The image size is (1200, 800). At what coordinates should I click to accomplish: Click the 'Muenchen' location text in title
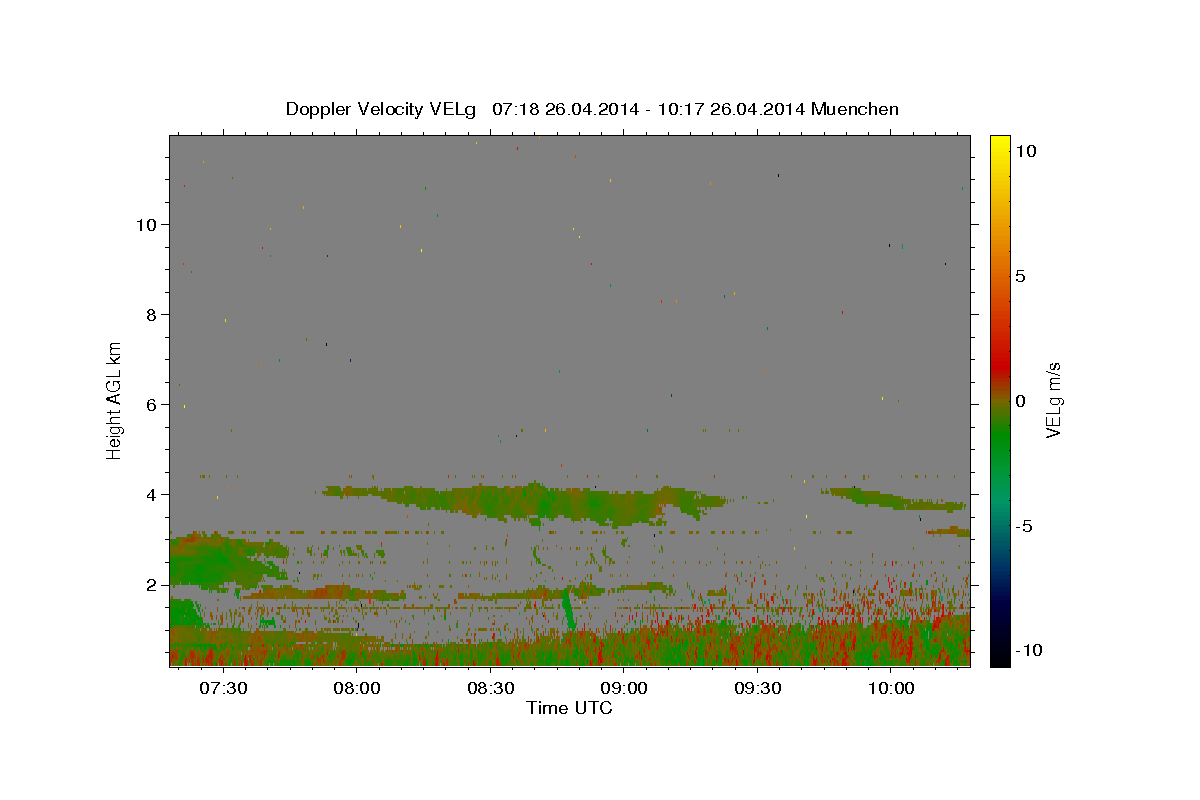tap(855, 109)
